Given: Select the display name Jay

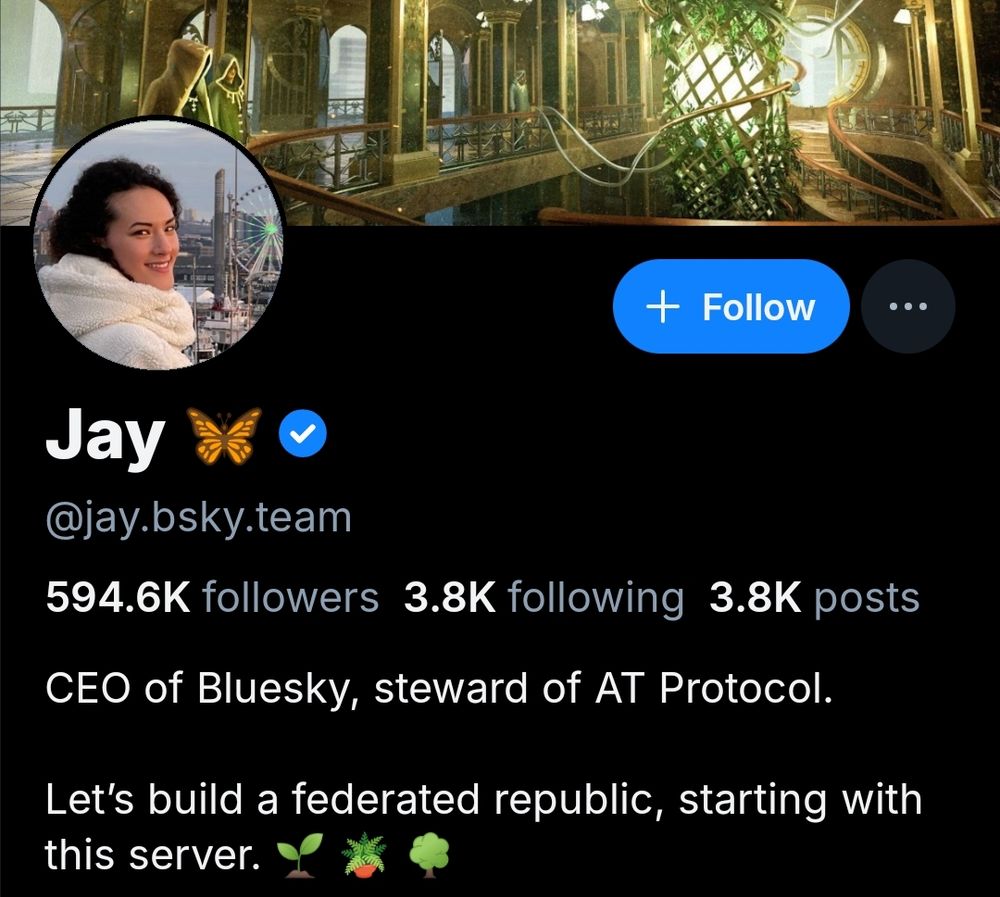Looking at the screenshot, I should point(105,436).
